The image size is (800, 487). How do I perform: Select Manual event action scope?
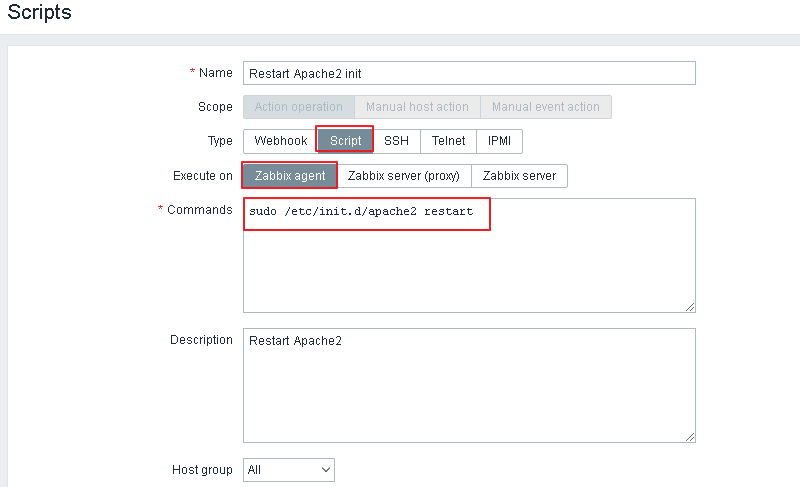pos(546,107)
